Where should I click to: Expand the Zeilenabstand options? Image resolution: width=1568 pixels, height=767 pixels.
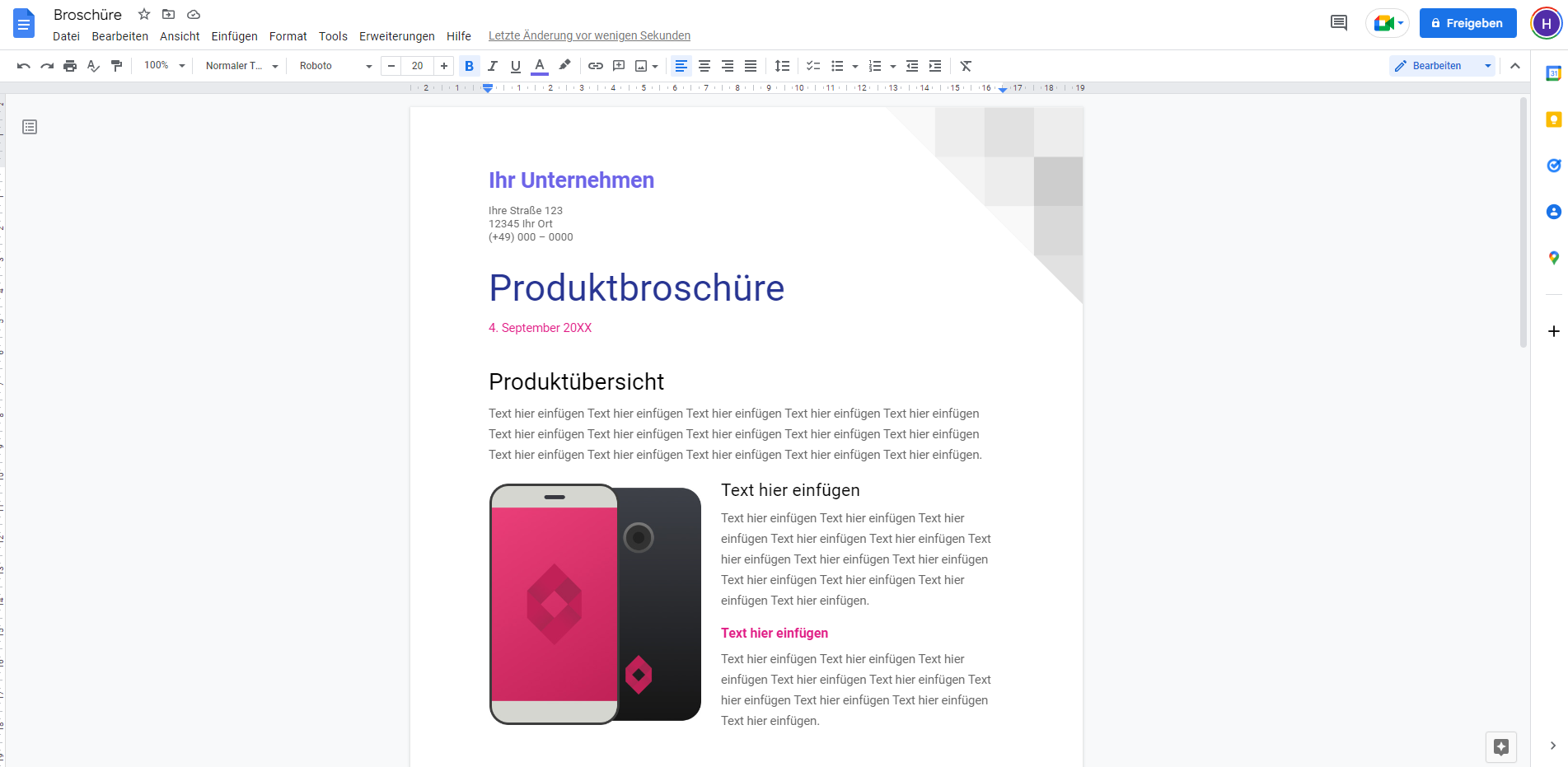[x=782, y=66]
